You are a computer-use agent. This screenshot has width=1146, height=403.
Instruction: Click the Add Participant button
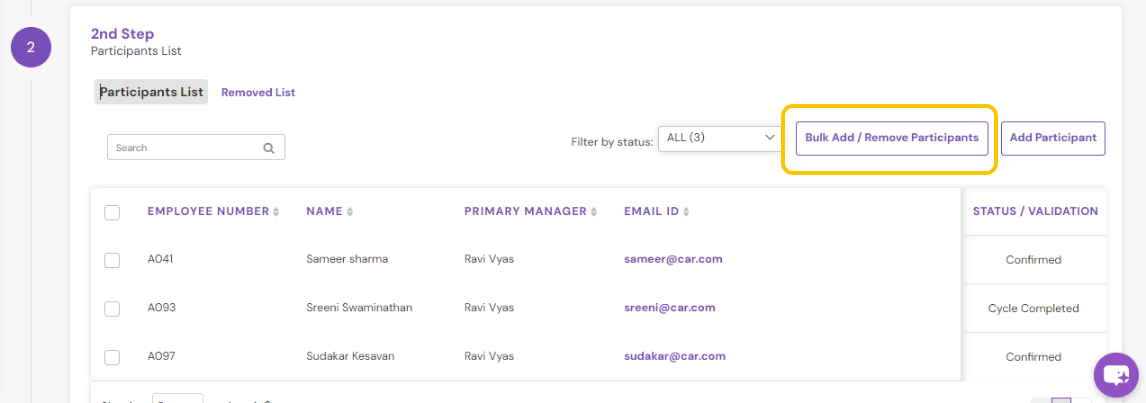coord(1053,138)
